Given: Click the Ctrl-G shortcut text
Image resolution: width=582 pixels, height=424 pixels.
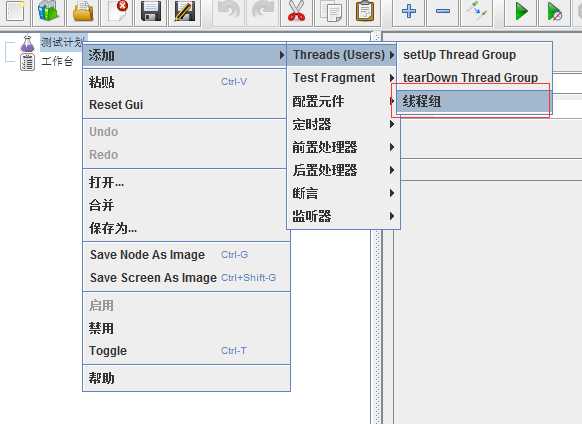Looking at the screenshot, I should [x=235, y=255].
